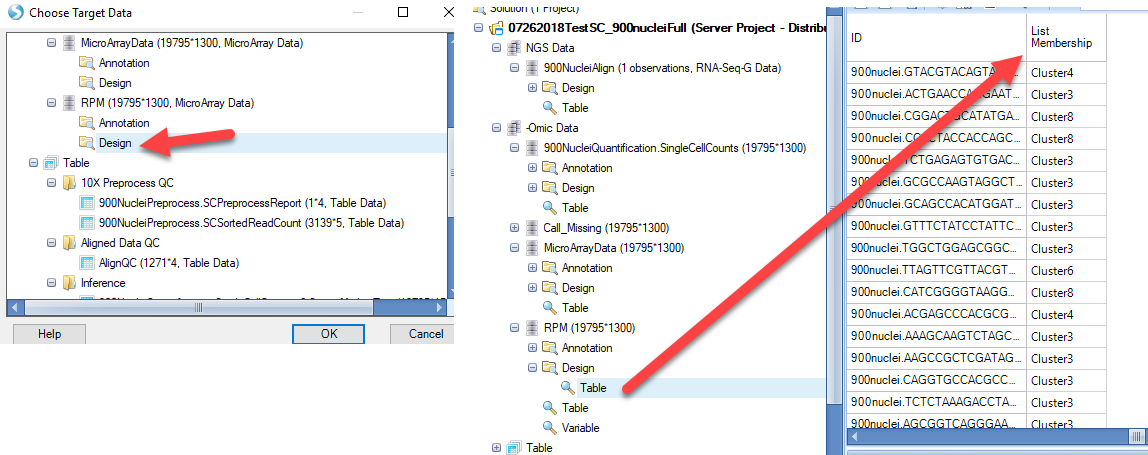Expand Design under MicroArrayData in project tree
The height and width of the screenshot is (455, 1148).
point(532,288)
